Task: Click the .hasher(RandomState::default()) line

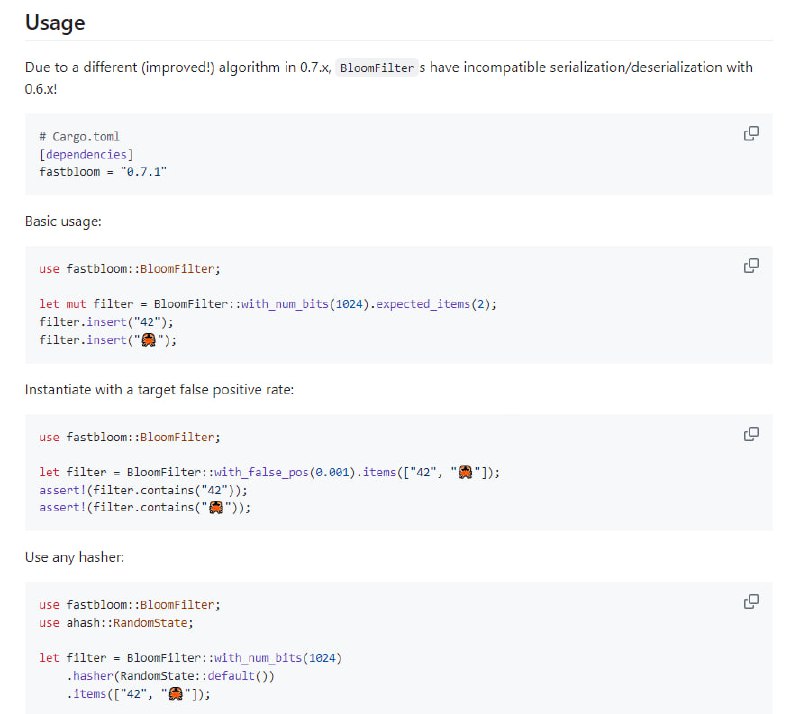Action: point(170,676)
